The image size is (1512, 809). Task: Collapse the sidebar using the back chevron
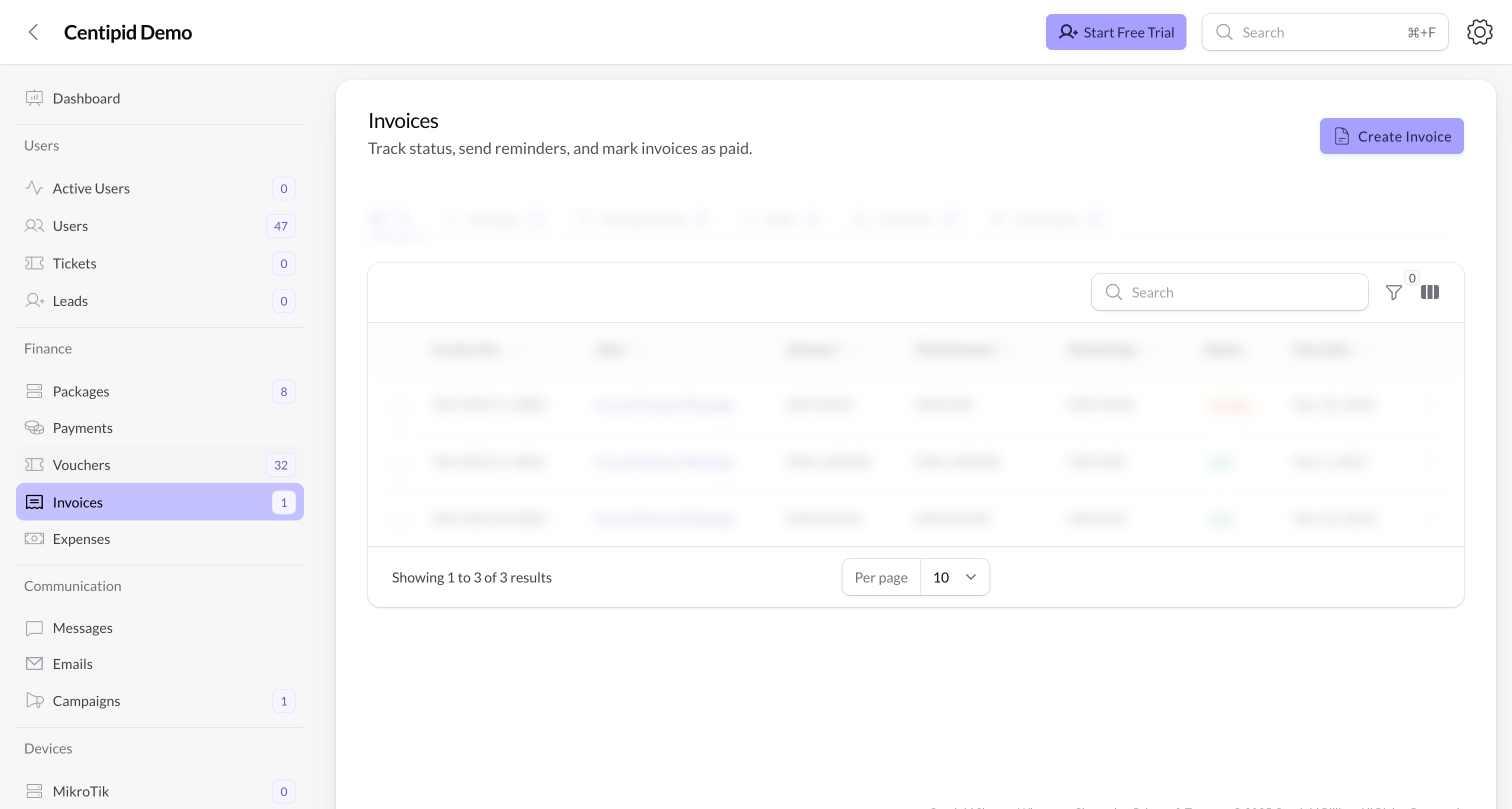[x=33, y=32]
